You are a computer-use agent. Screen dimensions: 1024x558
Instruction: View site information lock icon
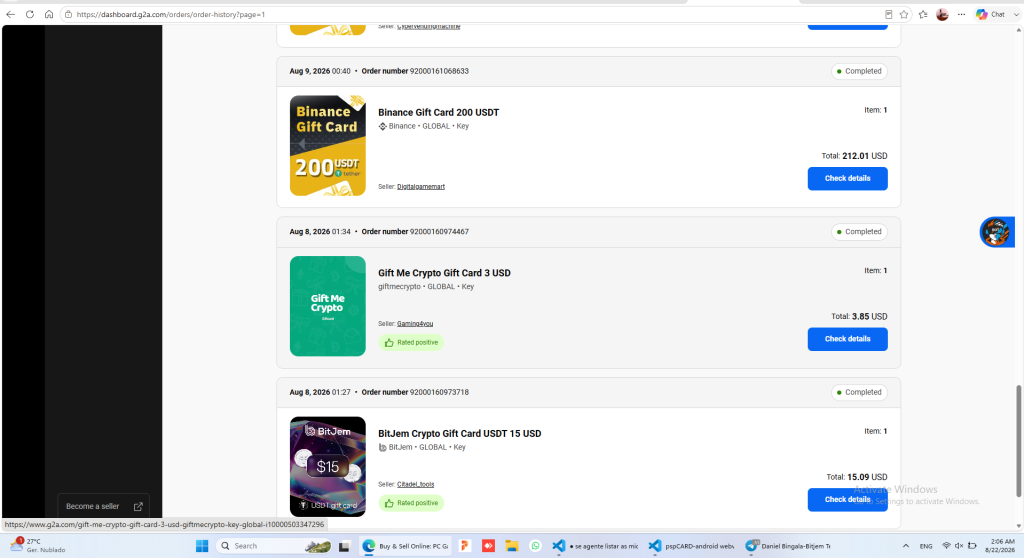pyautogui.click(x=69, y=14)
